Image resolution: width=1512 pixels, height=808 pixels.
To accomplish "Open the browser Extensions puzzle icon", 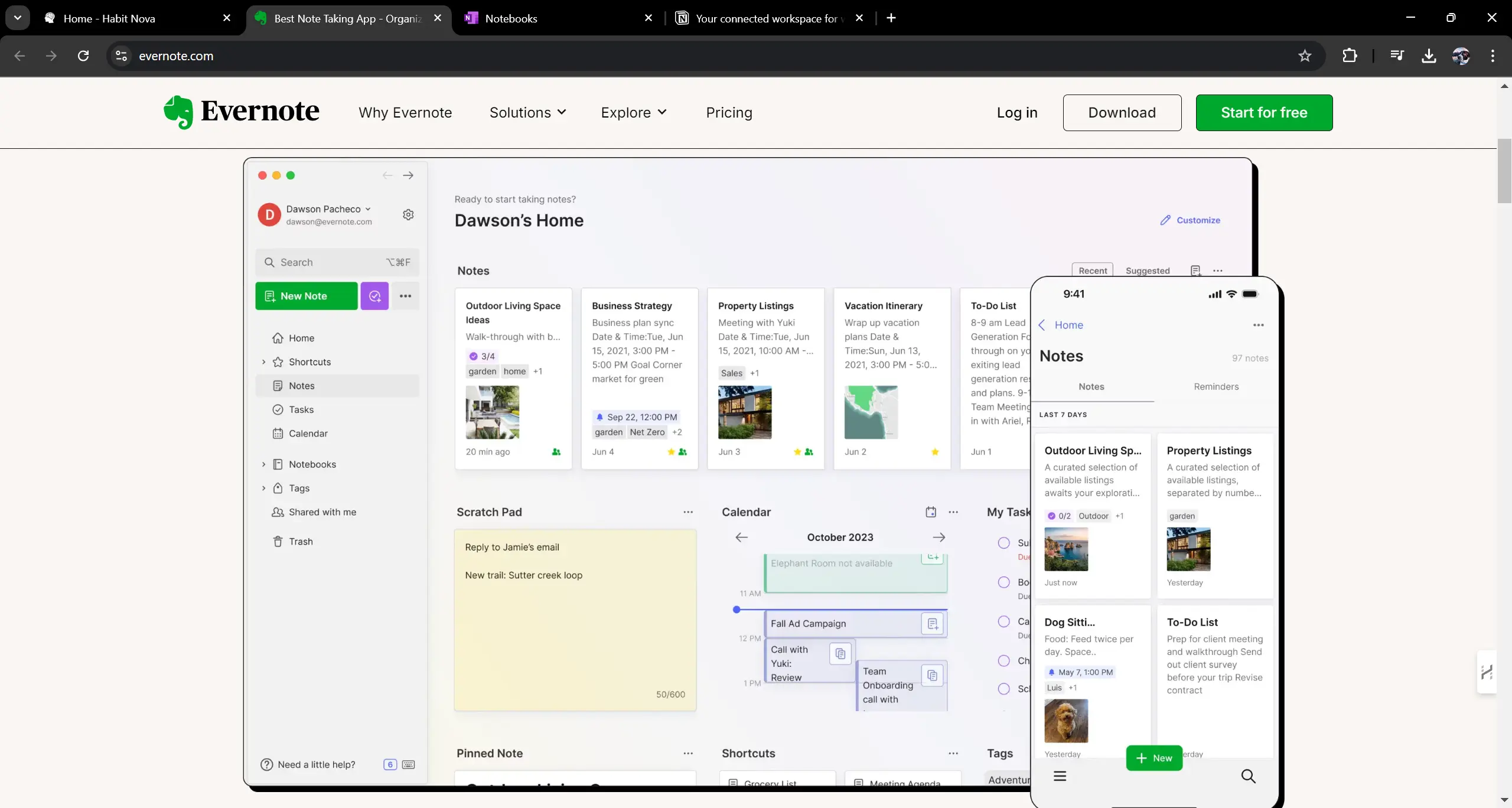I will [1350, 56].
